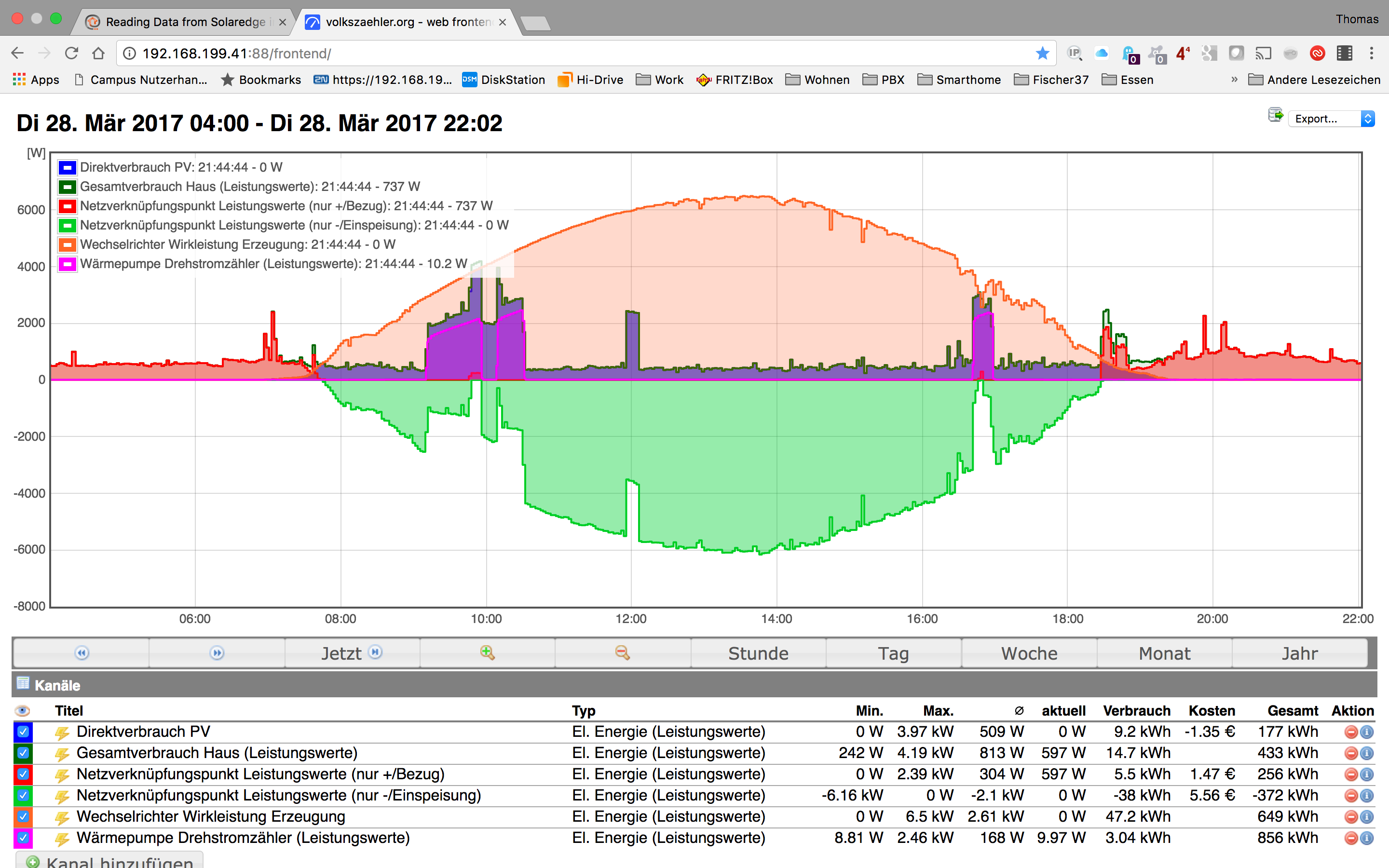The width and height of the screenshot is (1389, 868).
Task: Move the time range forward with the right arrow button
Action: (217, 653)
